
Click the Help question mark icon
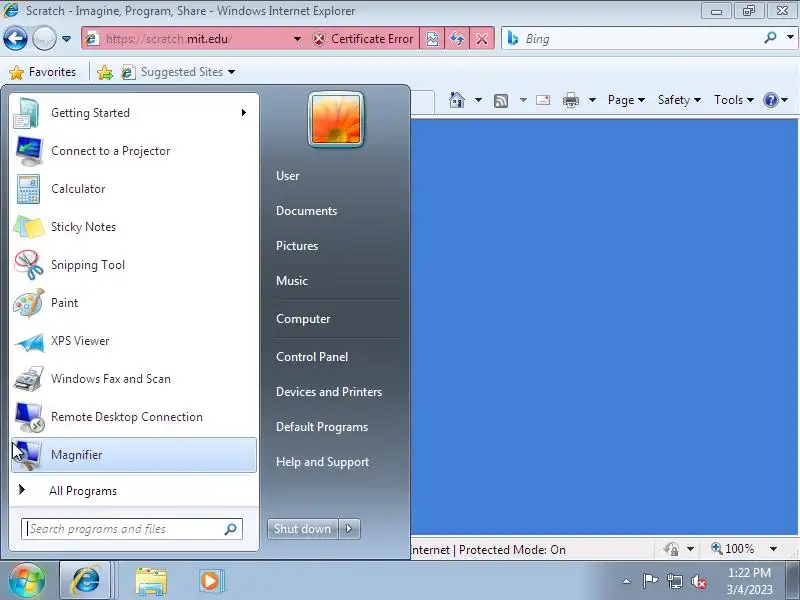pos(770,100)
